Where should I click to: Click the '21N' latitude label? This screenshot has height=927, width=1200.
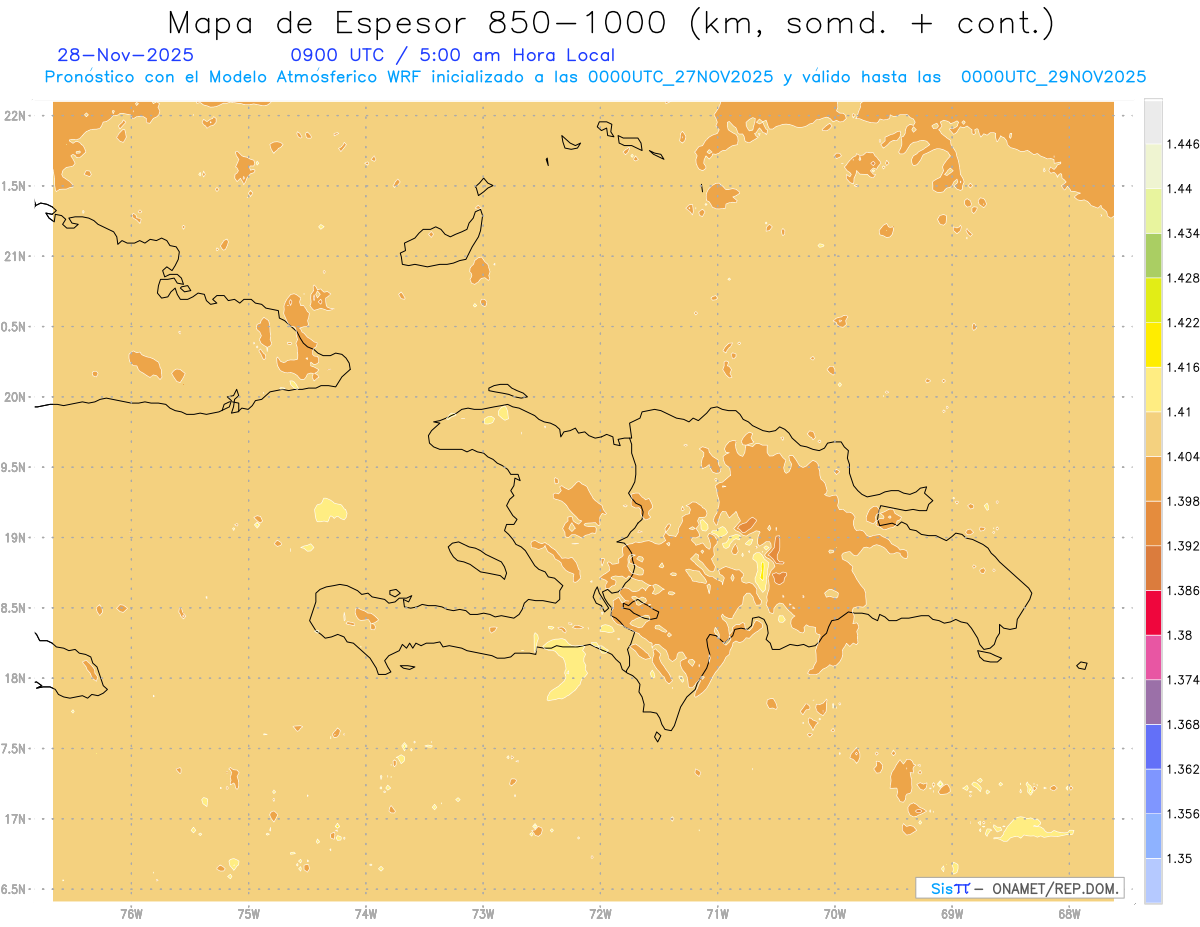pos(16,256)
